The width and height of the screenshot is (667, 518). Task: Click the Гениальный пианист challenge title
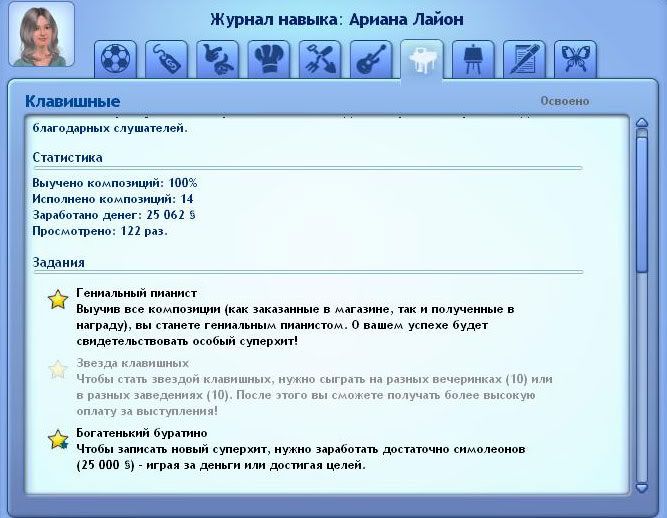pyautogui.click(x=136, y=292)
